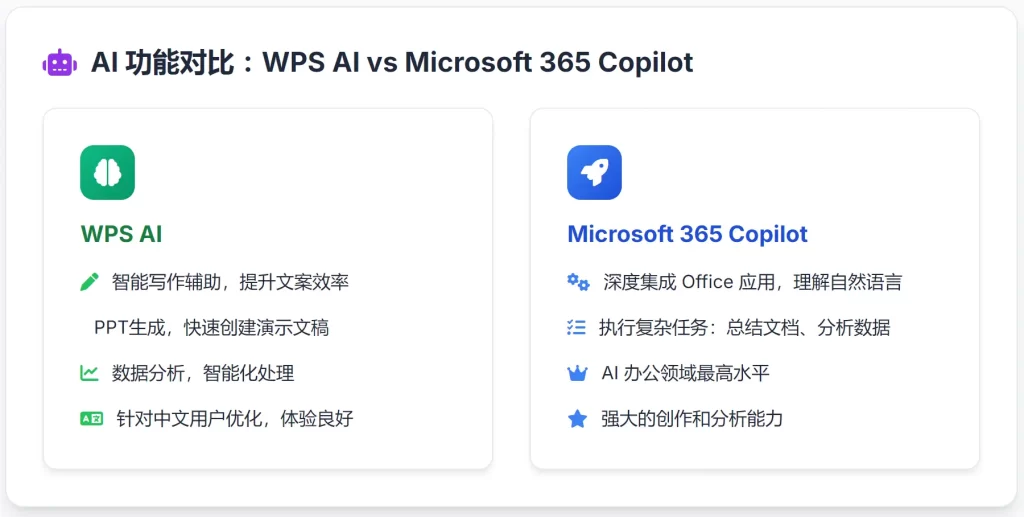Click the 智能写作辅助，提升文案效率 text
Screen dimensions: 1024x517
[230, 282]
